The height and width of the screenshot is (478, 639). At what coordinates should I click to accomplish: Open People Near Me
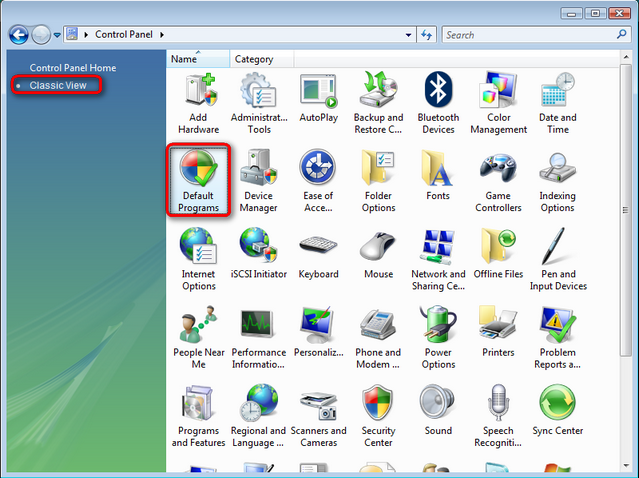click(x=198, y=337)
